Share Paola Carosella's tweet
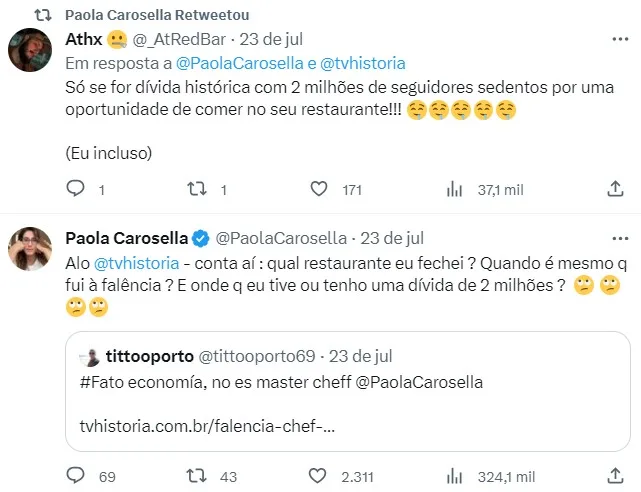The image size is (641, 492). 615,477
